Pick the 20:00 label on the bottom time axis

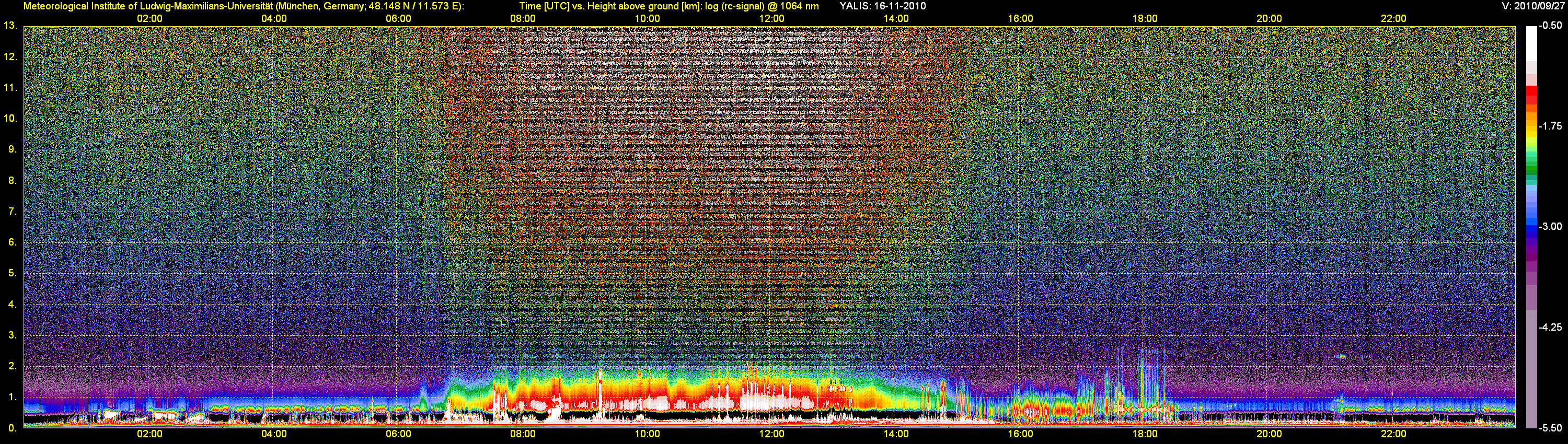[1269, 434]
